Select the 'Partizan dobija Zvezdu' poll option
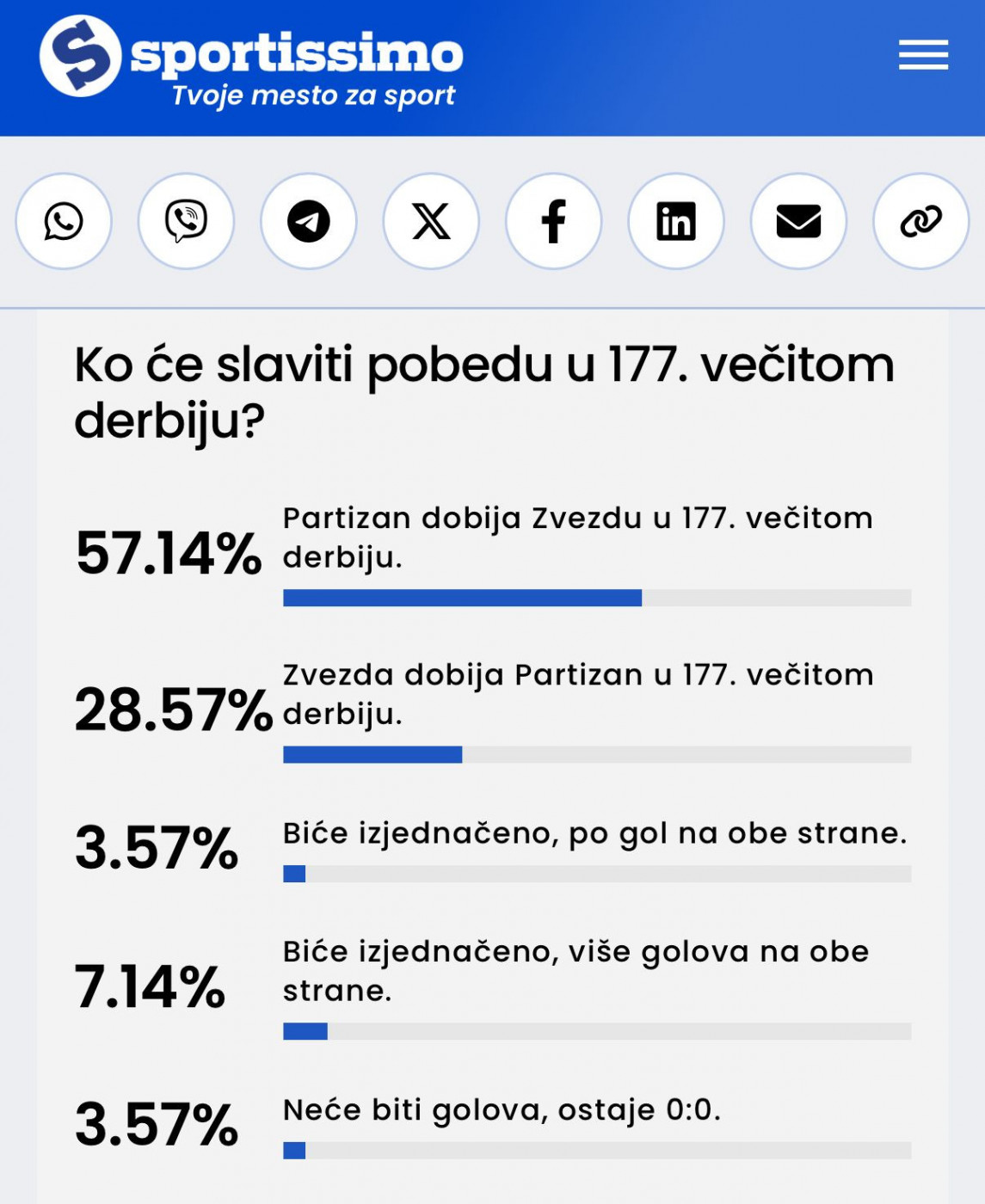 578,537
